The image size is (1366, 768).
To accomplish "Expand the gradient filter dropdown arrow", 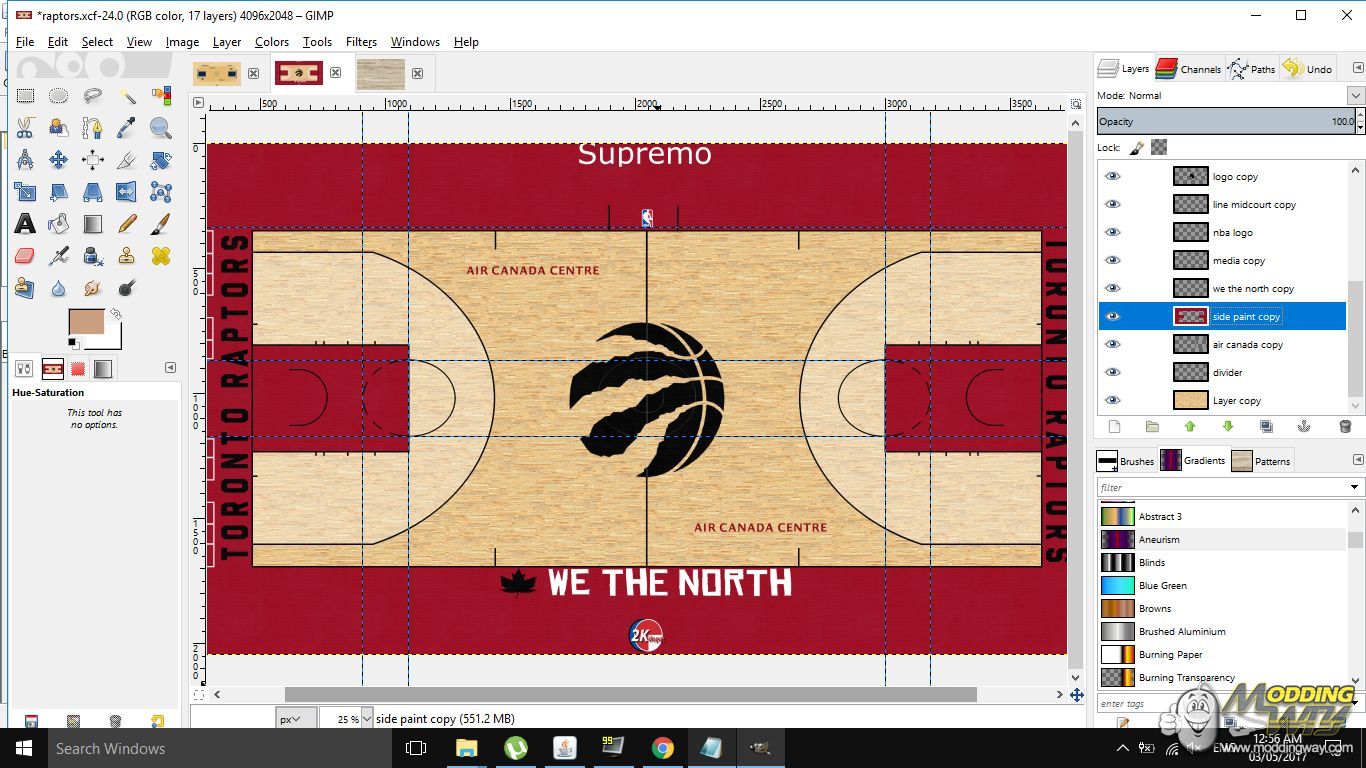I will [x=1355, y=488].
